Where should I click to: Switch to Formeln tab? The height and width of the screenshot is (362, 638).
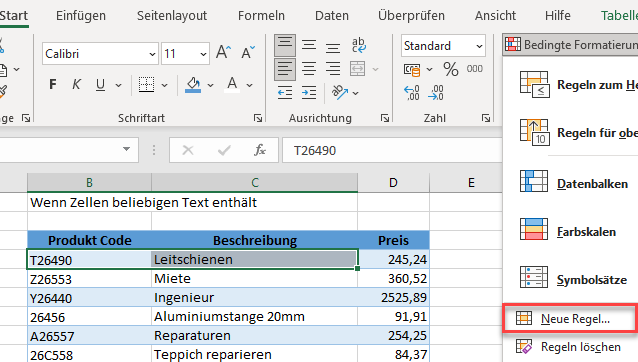261,15
